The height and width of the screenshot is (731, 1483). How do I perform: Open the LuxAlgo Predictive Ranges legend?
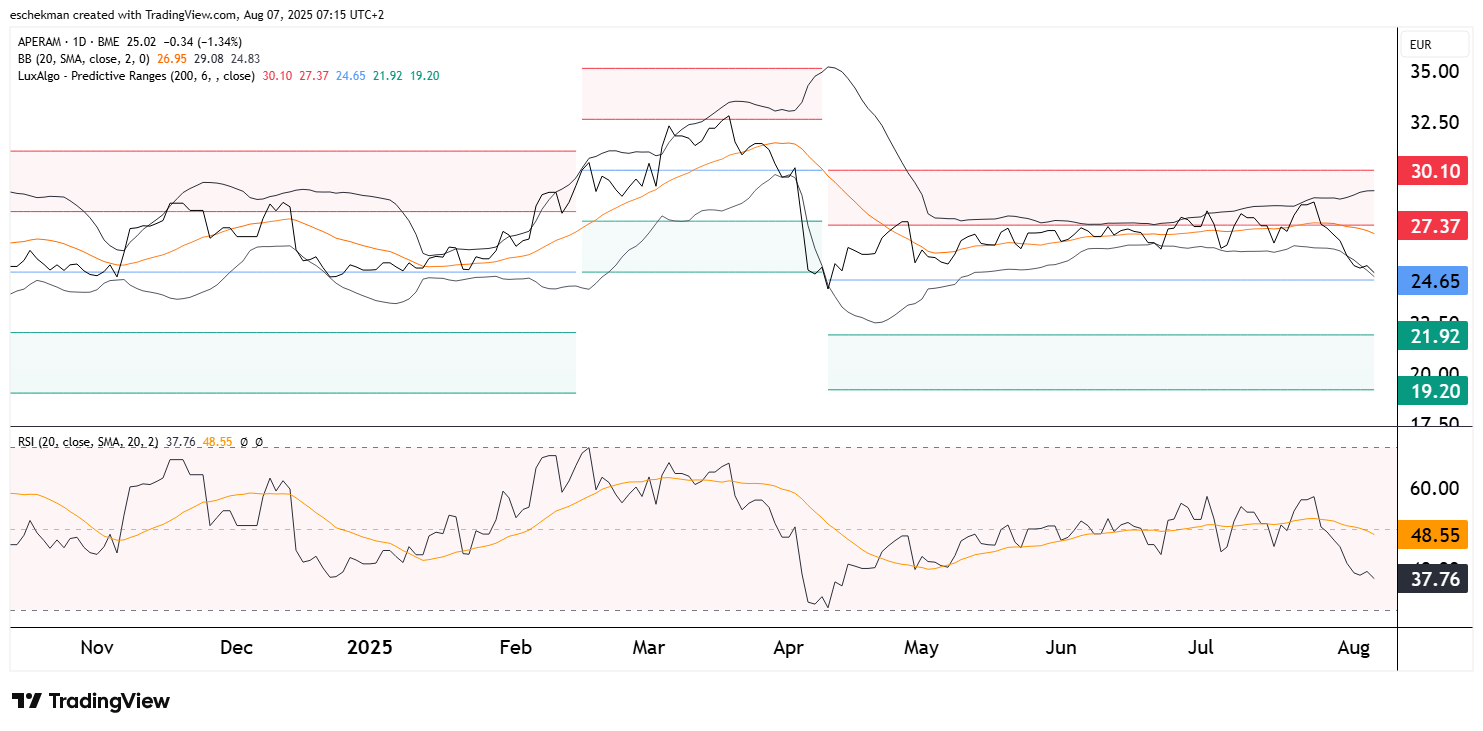click(136, 76)
